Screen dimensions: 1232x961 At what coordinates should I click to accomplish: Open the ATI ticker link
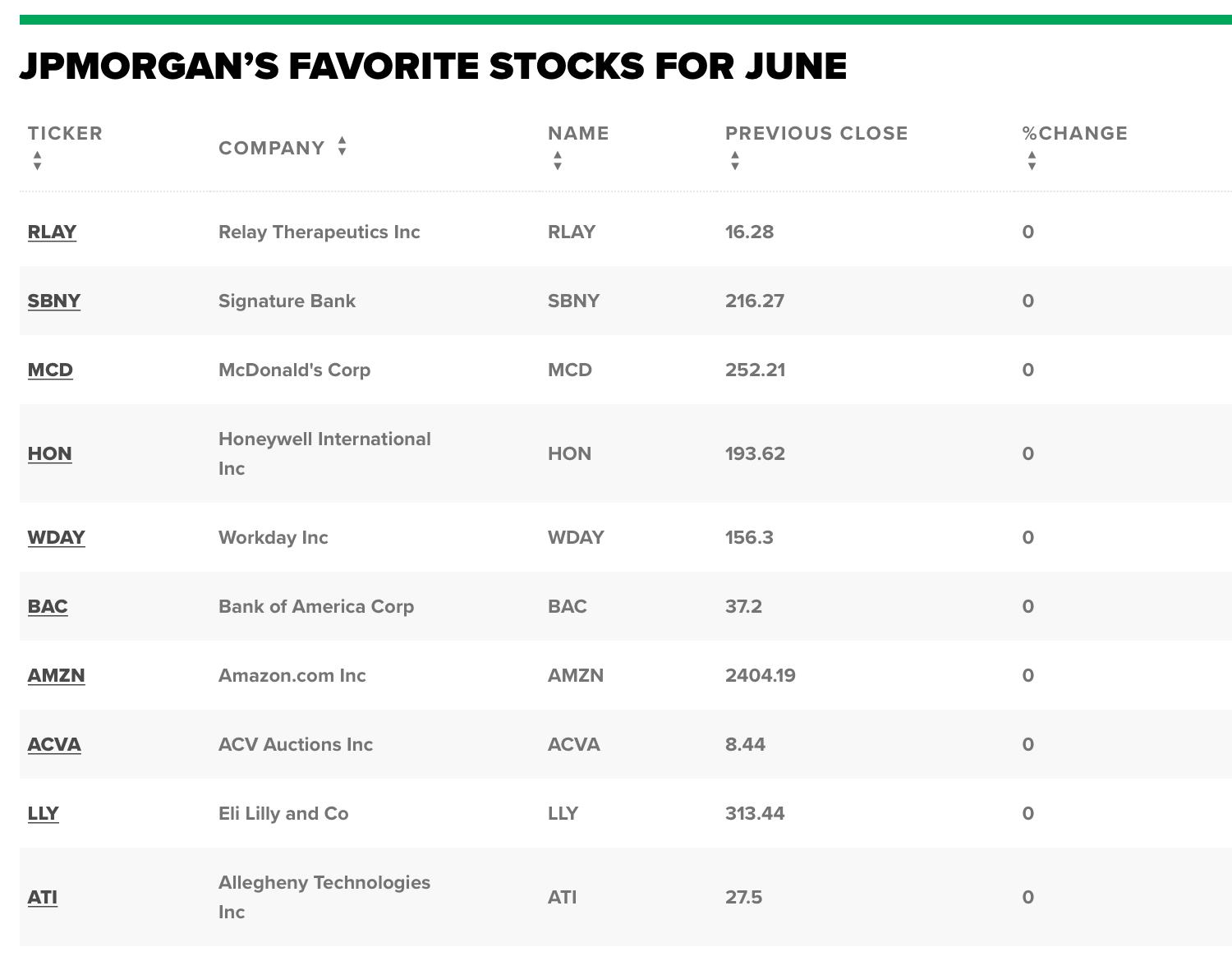42,897
